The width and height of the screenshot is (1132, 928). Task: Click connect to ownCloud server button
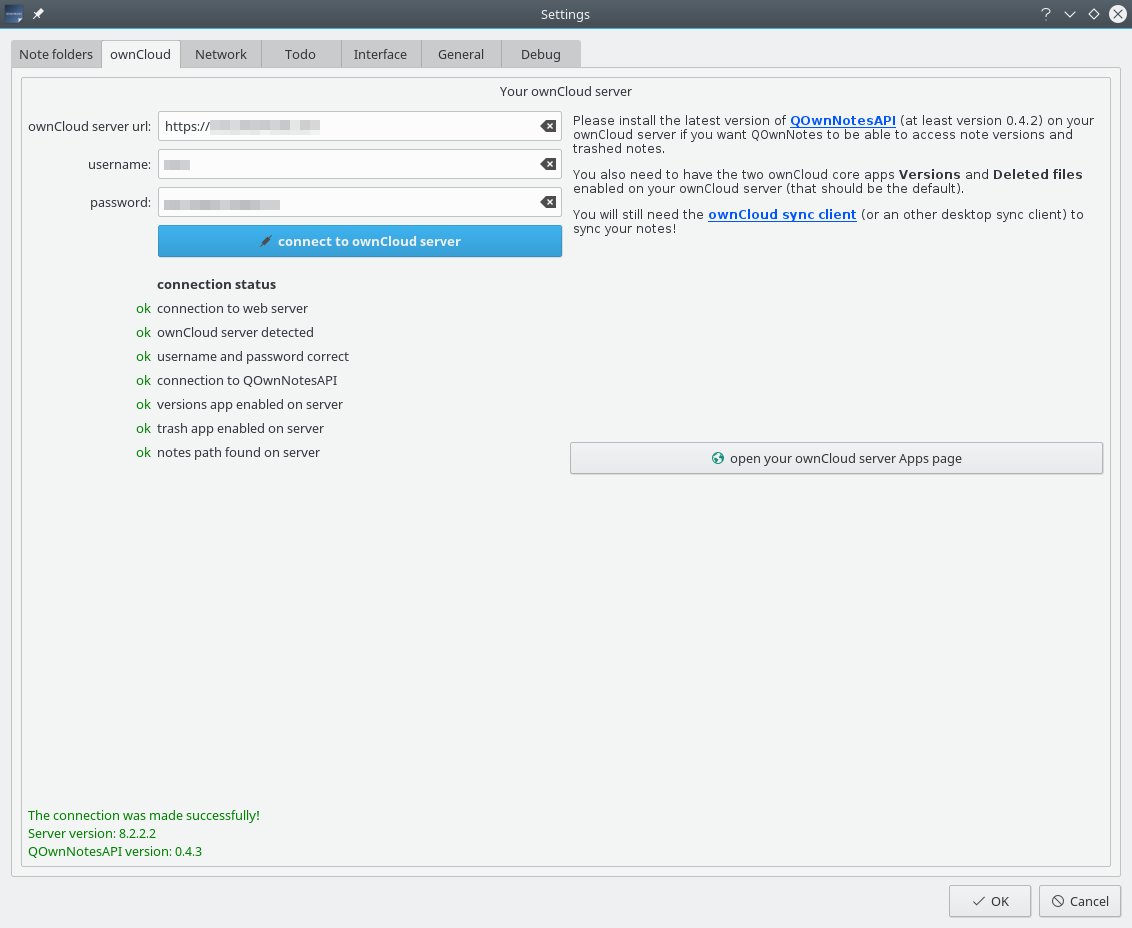click(360, 241)
